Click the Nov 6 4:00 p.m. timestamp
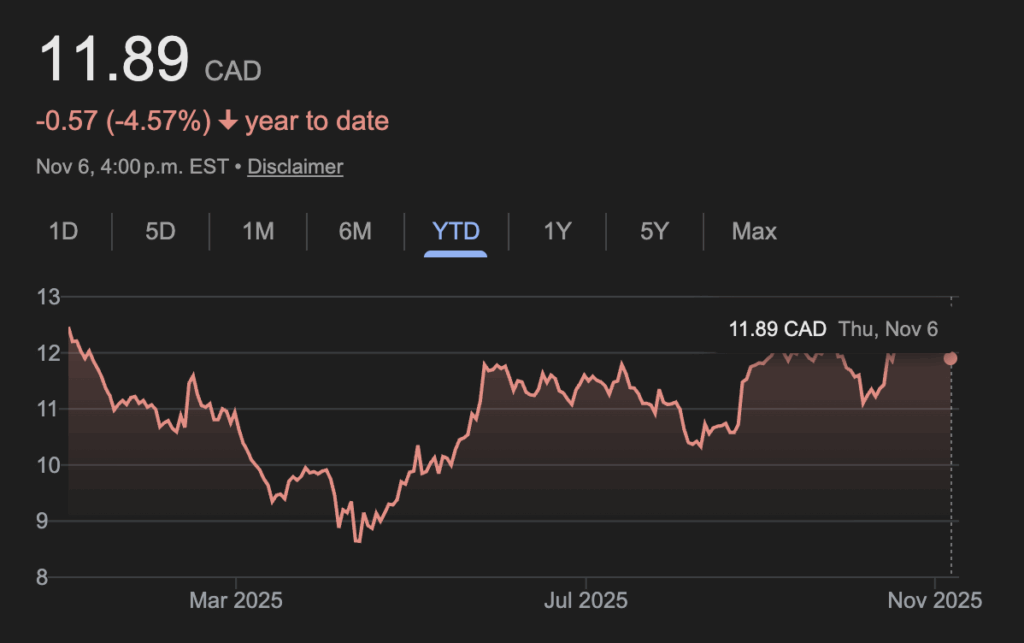Image resolution: width=1024 pixels, height=643 pixels. (x=132, y=167)
